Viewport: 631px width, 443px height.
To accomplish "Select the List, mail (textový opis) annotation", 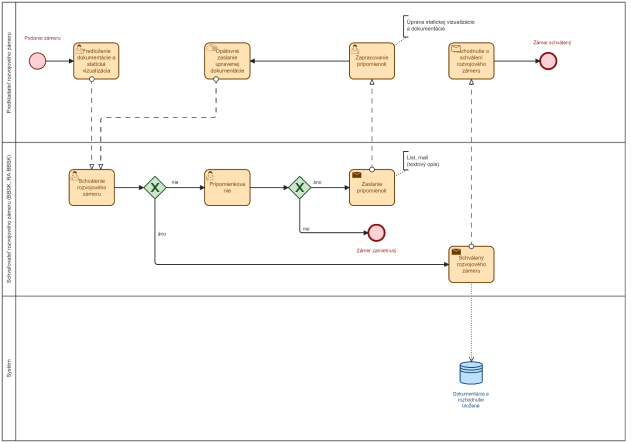I will (x=421, y=161).
